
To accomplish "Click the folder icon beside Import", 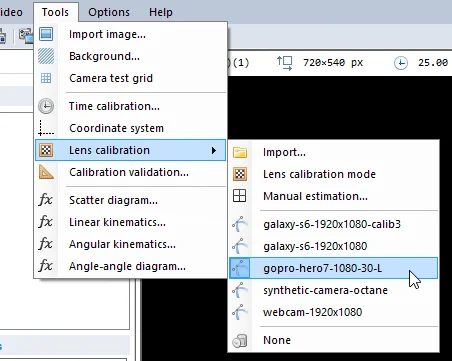I will pyautogui.click(x=240, y=152).
